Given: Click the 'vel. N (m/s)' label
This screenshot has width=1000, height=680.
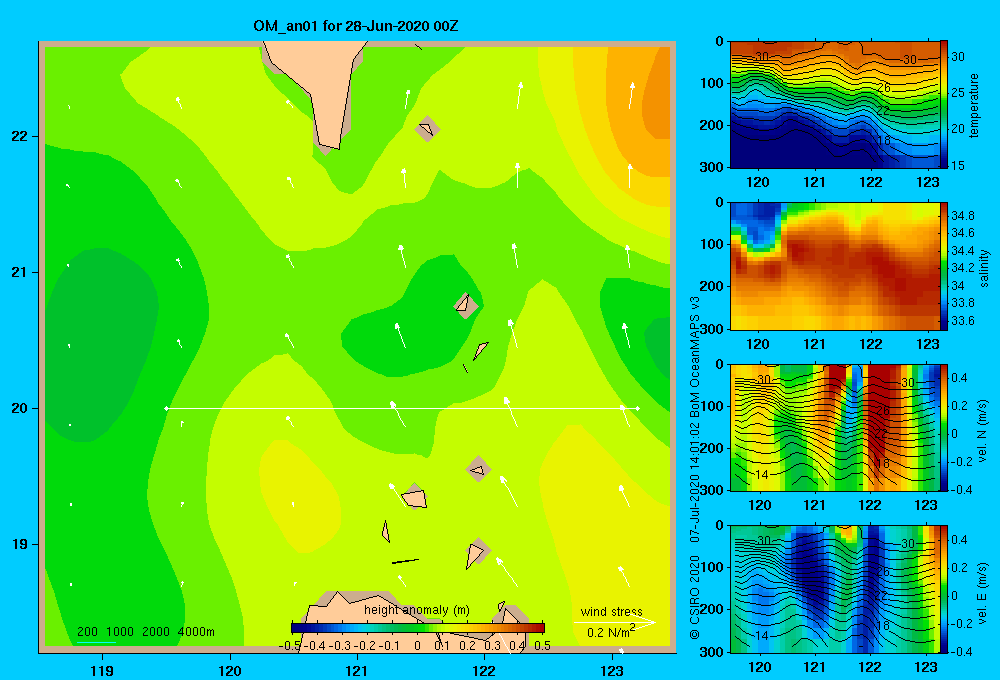Looking at the screenshot, I should tap(982, 431).
